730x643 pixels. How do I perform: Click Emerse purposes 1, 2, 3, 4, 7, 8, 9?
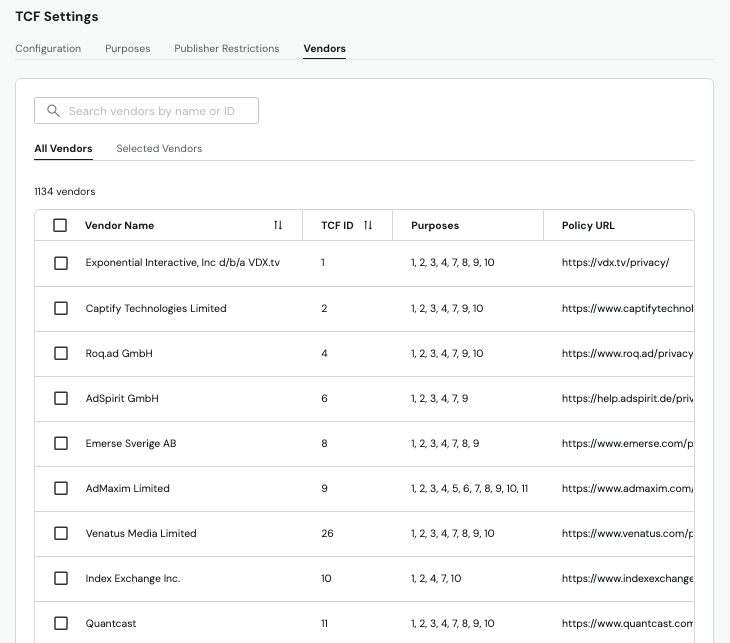(x=445, y=443)
